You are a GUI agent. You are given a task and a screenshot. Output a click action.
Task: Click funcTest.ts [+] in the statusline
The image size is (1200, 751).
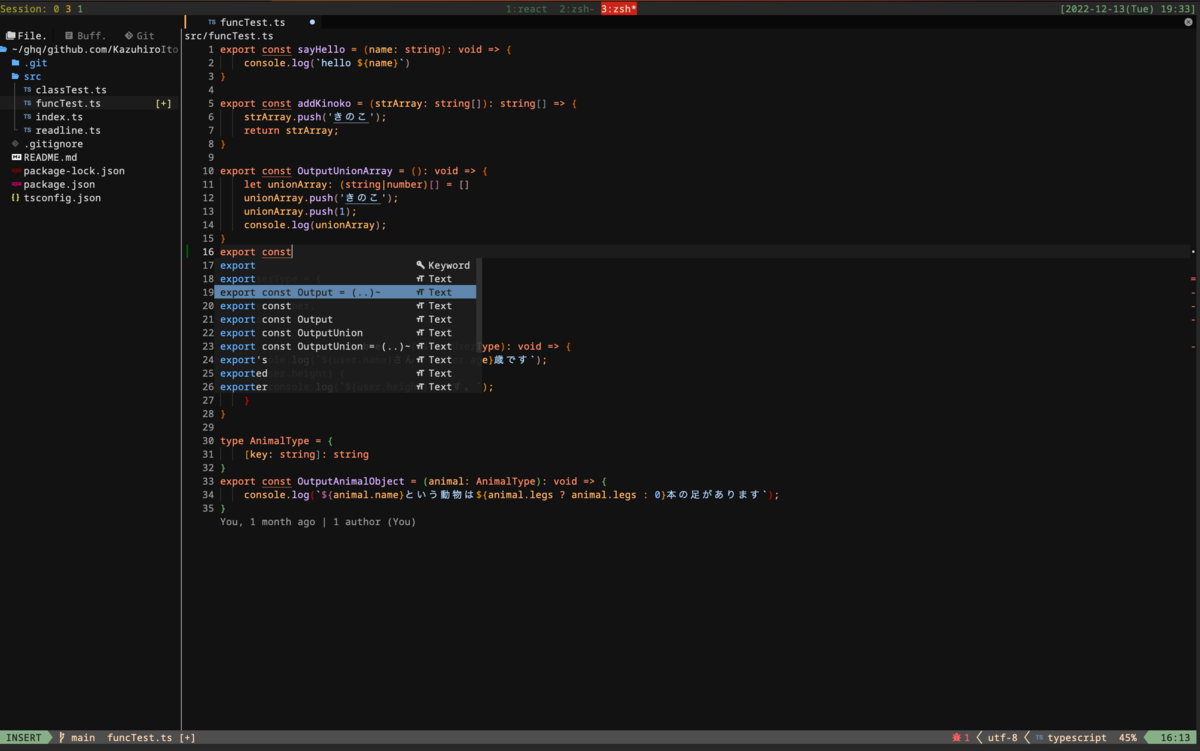(x=151, y=738)
